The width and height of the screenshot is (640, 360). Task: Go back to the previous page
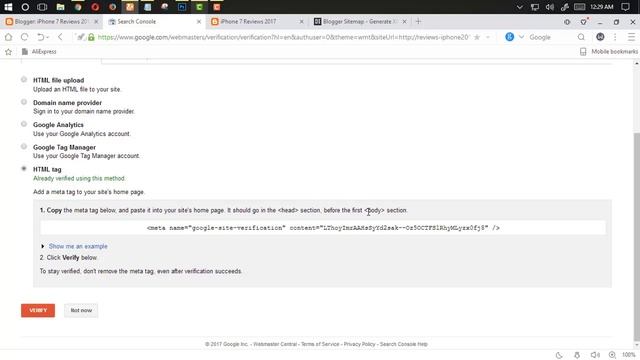click(60, 37)
